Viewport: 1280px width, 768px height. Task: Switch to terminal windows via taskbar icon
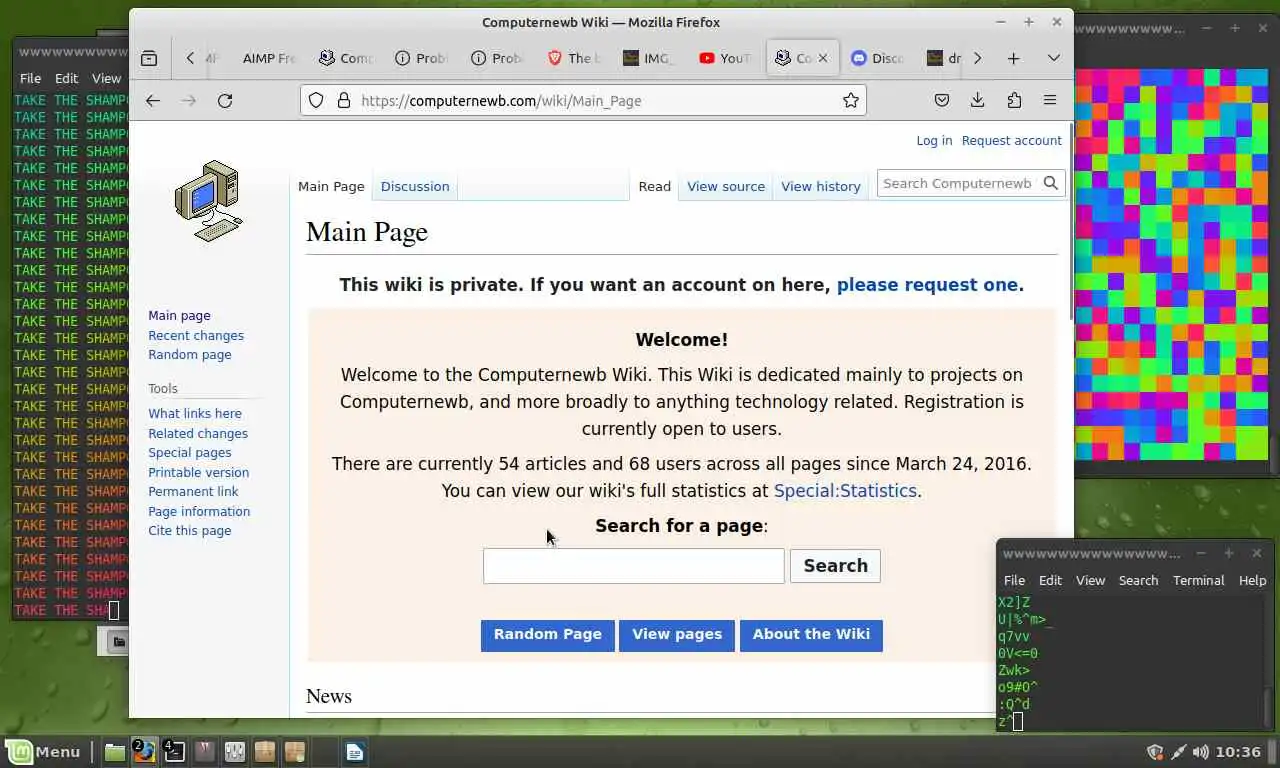[x=174, y=752]
